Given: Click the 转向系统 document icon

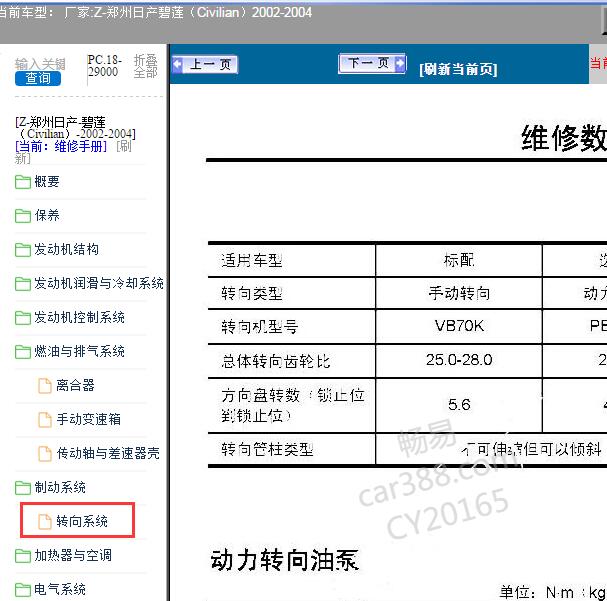Looking at the screenshot, I should (x=45, y=522).
